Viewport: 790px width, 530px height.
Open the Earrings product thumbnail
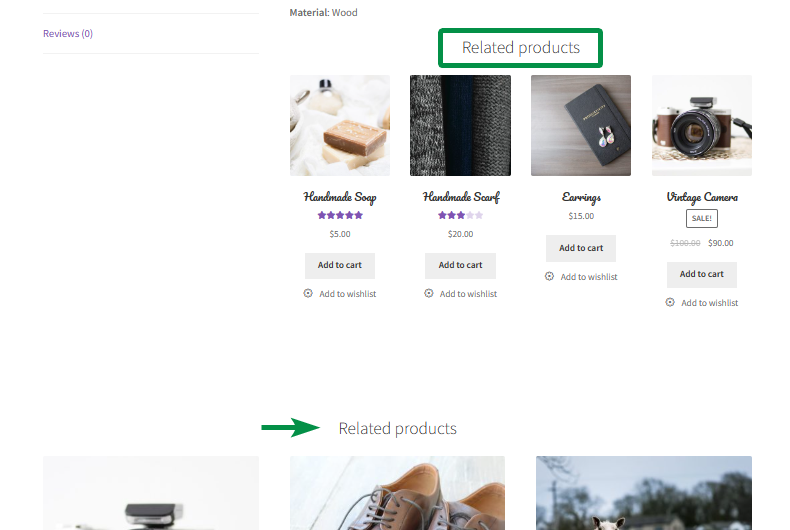point(581,125)
